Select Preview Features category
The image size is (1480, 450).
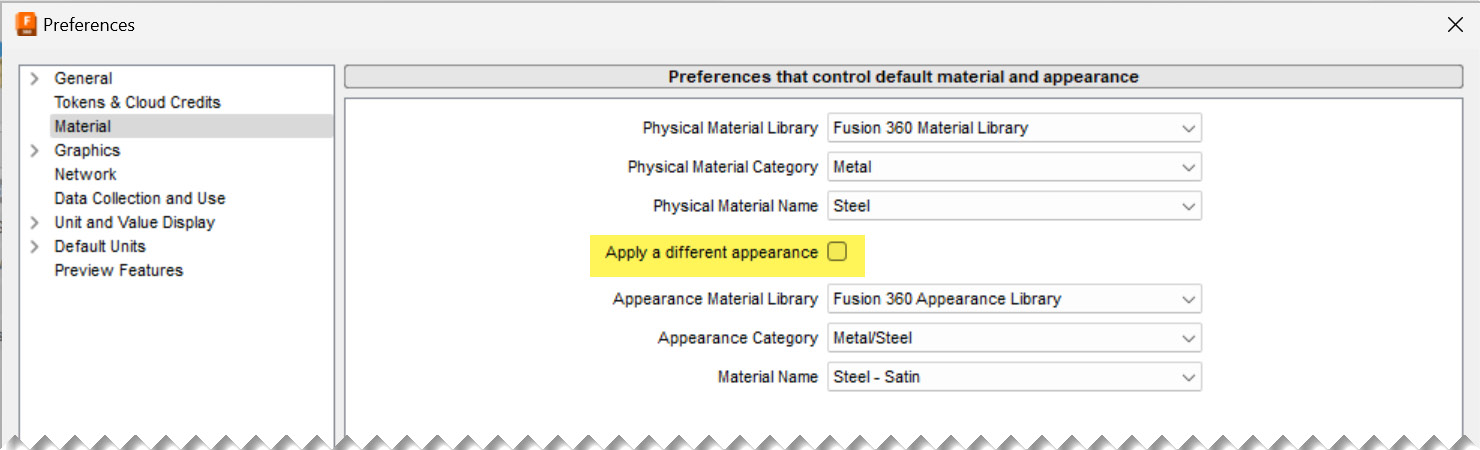coord(119,270)
